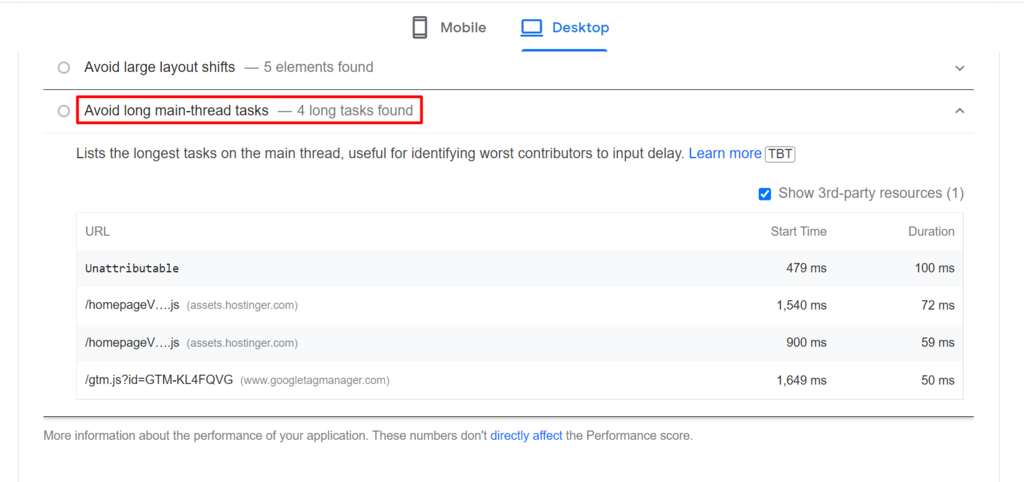Toggle the Show 3rd-party resources checkbox
This screenshot has height=482, width=1024.
pos(765,194)
